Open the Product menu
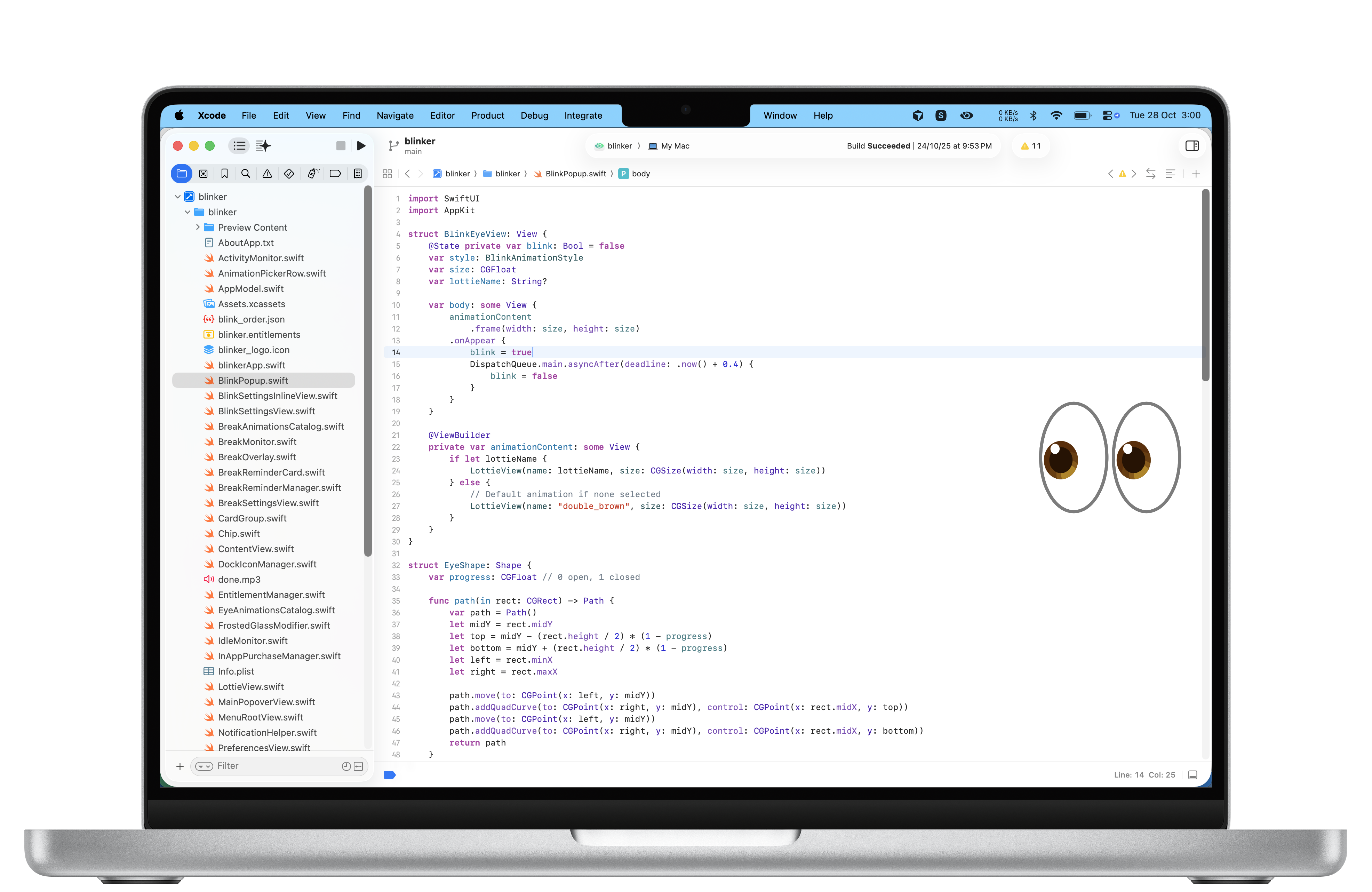1372x892 pixels. click(487, 115)
